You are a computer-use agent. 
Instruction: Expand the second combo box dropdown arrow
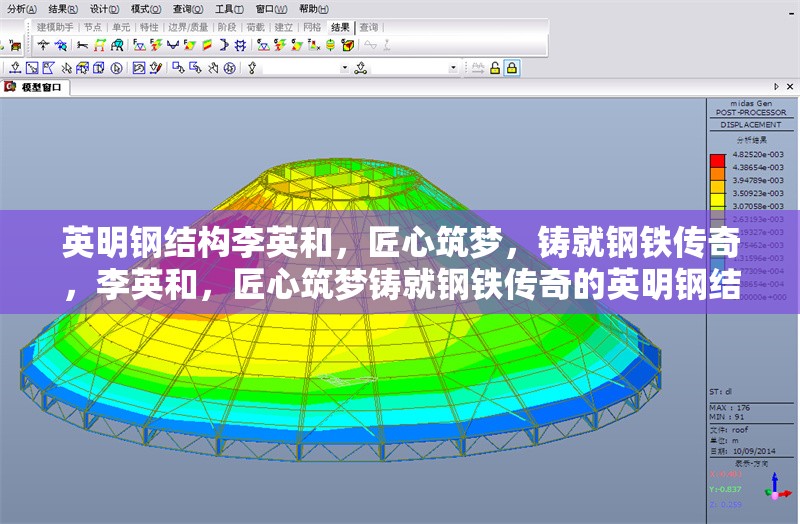tap(453, 68)
